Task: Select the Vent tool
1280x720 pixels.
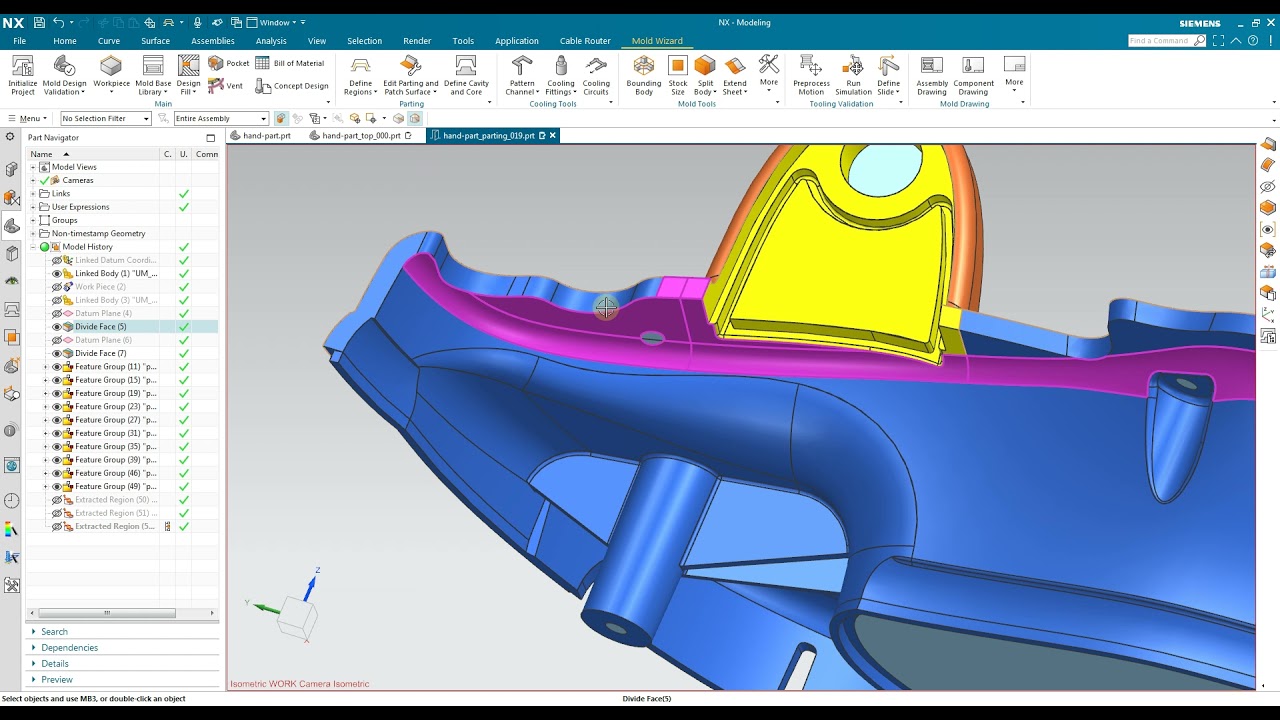Action: pos(226,86)
